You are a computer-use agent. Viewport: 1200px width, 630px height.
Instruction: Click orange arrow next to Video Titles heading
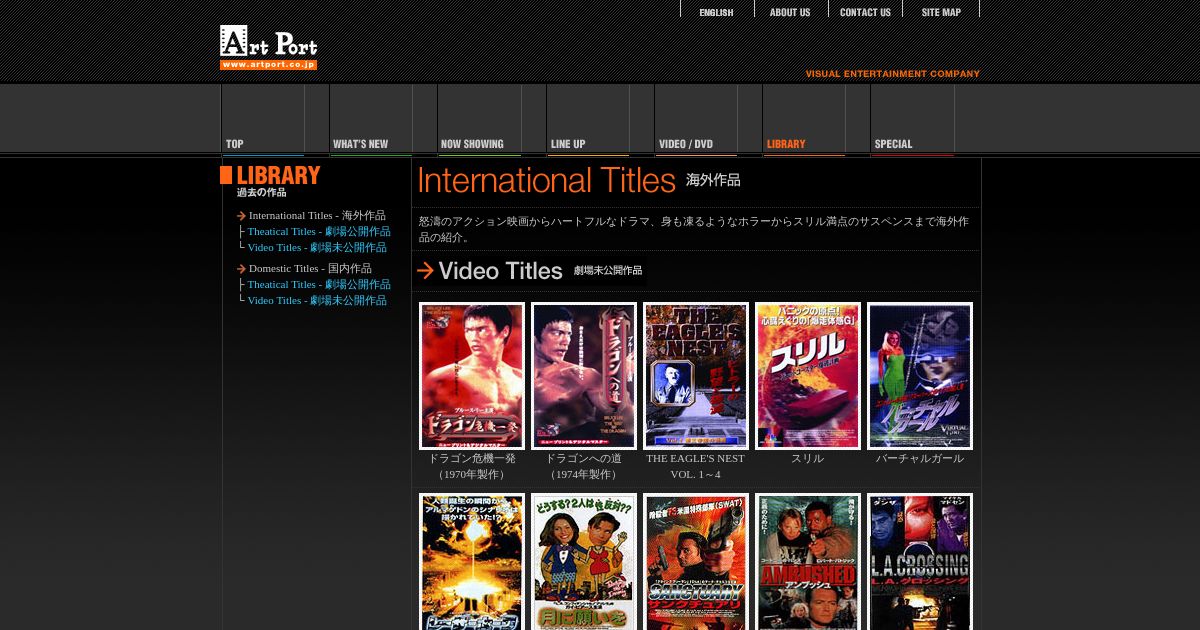pos(425,271)
